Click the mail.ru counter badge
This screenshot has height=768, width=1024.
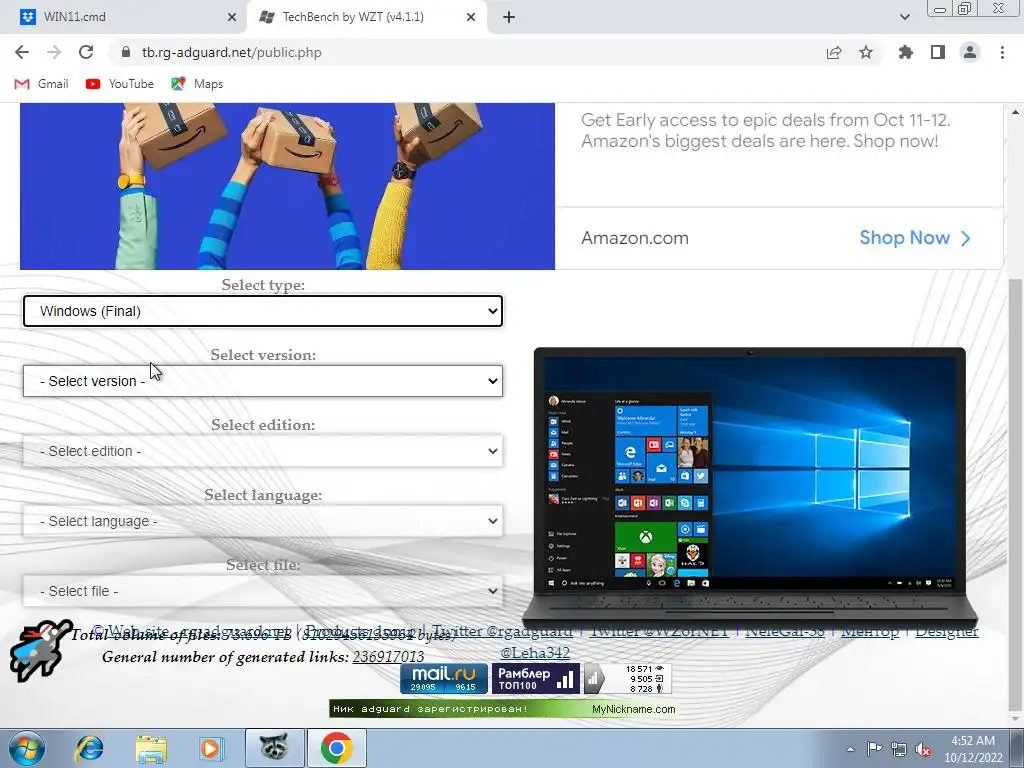pos(443,679)
